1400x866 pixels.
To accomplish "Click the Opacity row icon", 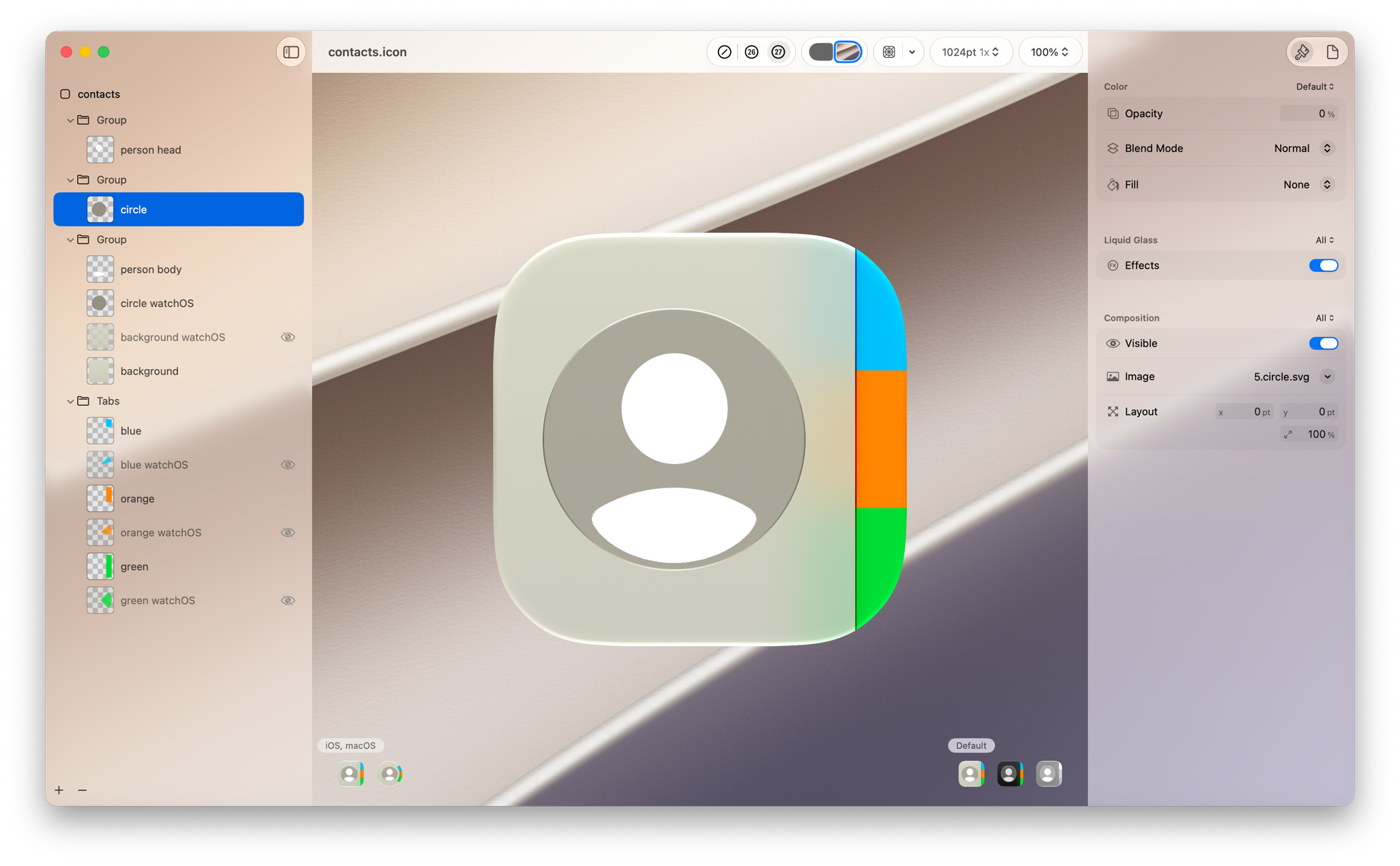I will click(x=1113, y=114).
